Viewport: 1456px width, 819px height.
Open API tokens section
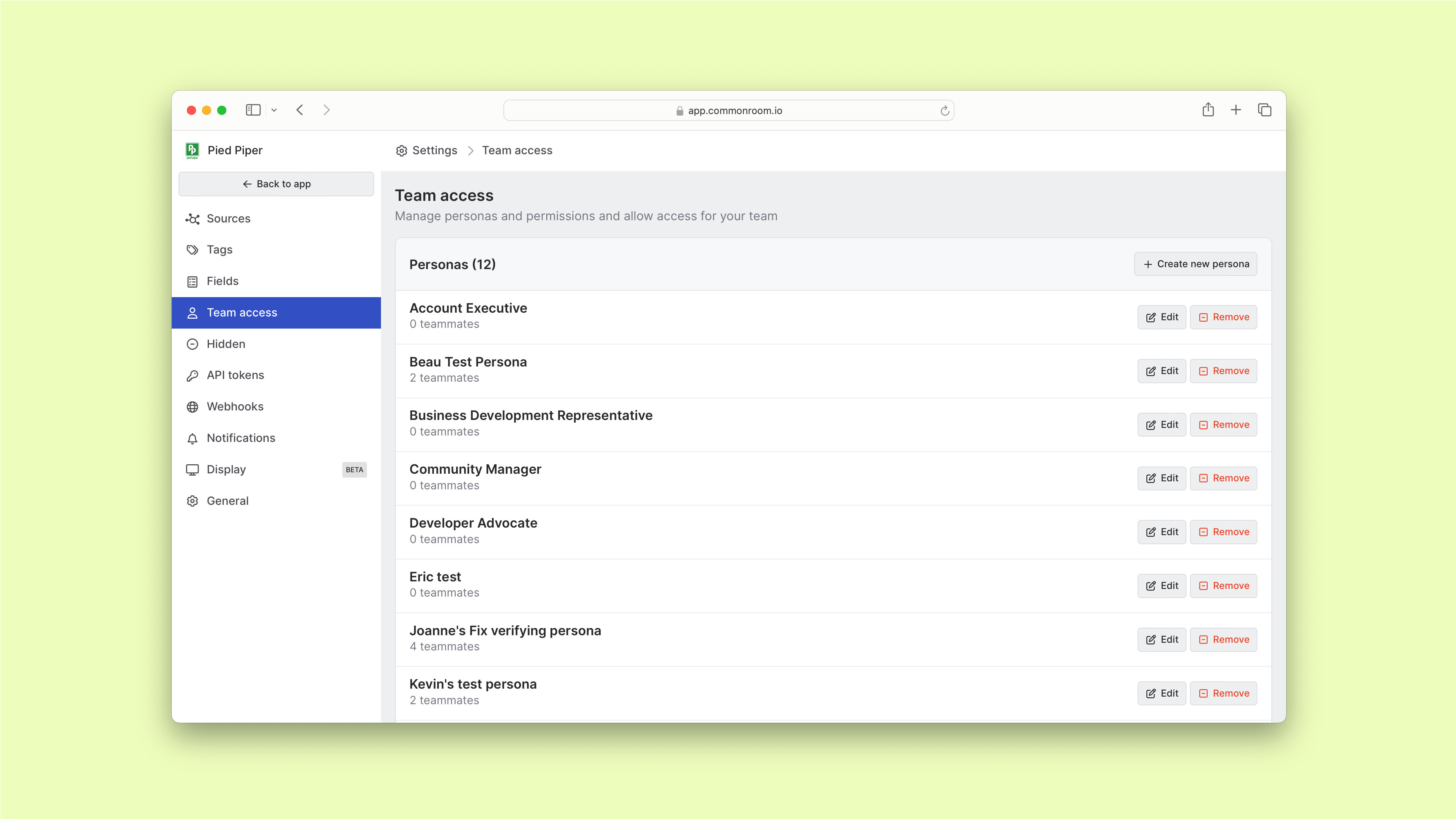[235, 375]
